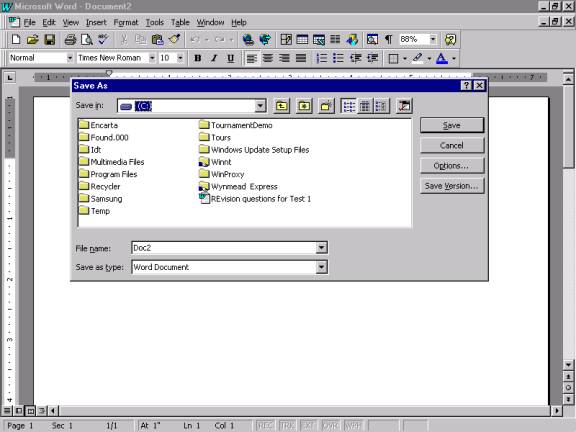Open the Borders dropdown arrow
Screen dimensions: 576x432
(405, 58)
